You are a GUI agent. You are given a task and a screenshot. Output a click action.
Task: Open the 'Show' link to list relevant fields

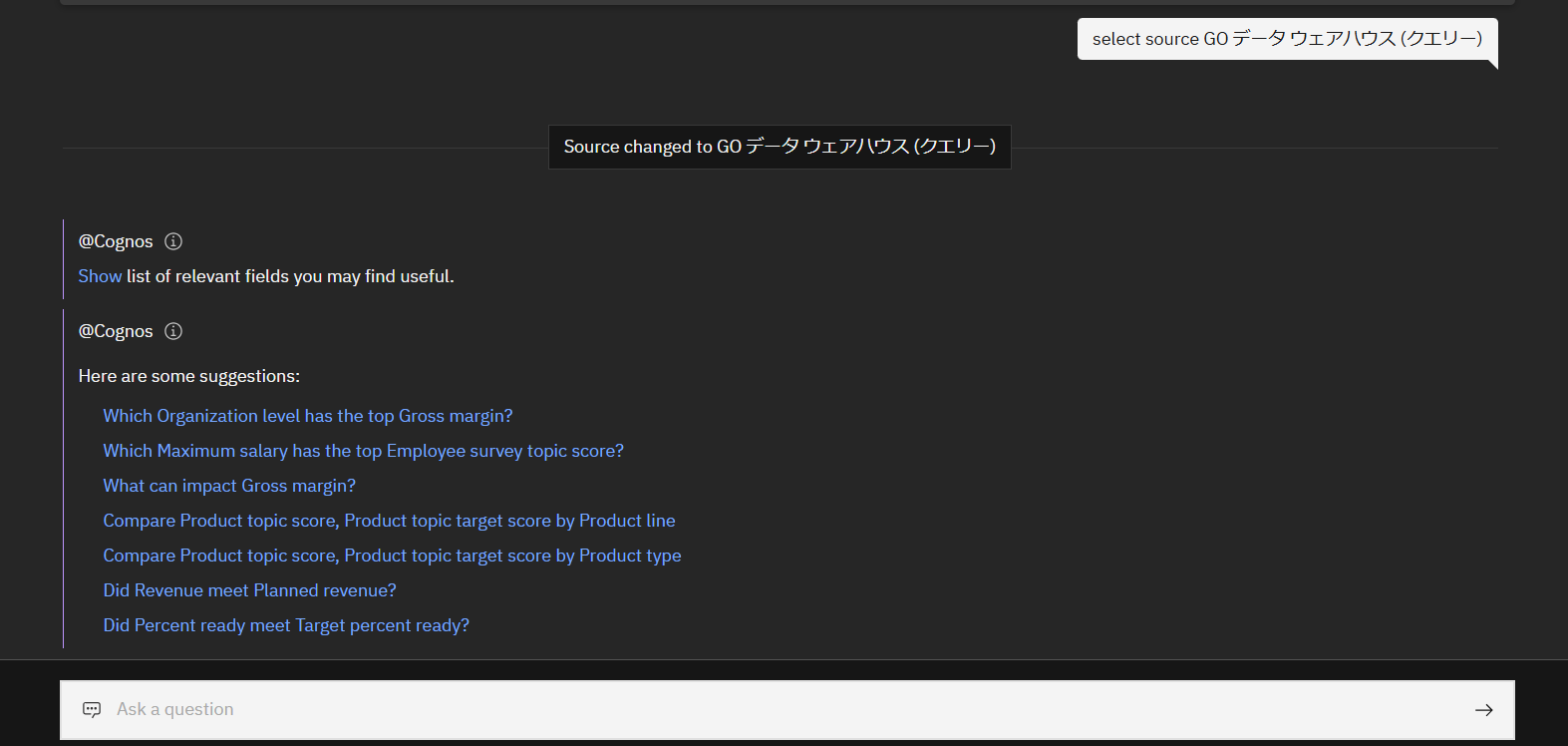point(99,276)
